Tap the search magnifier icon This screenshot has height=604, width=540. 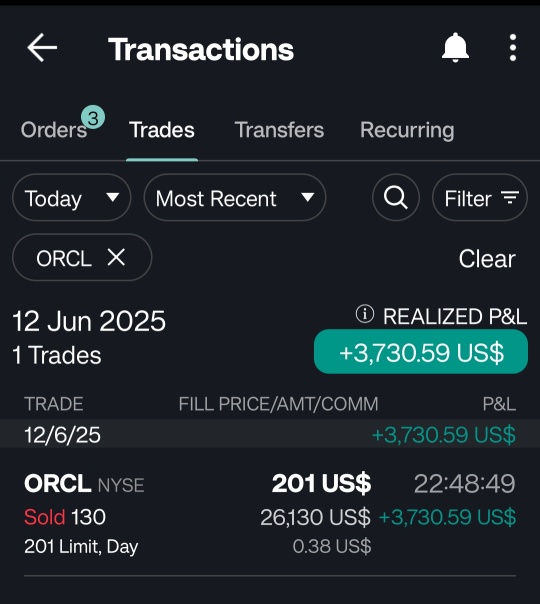pyautogui.click(x=396, y=198)
